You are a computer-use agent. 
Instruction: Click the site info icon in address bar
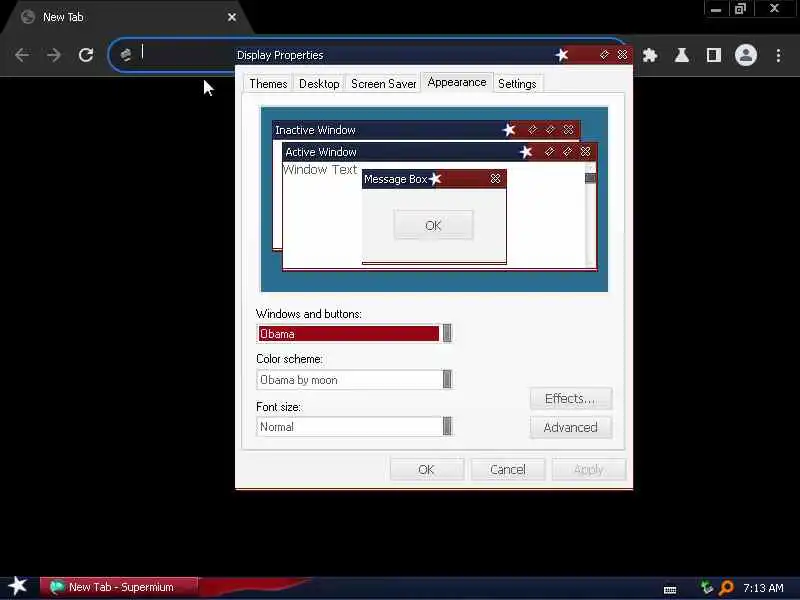[126, 55]
